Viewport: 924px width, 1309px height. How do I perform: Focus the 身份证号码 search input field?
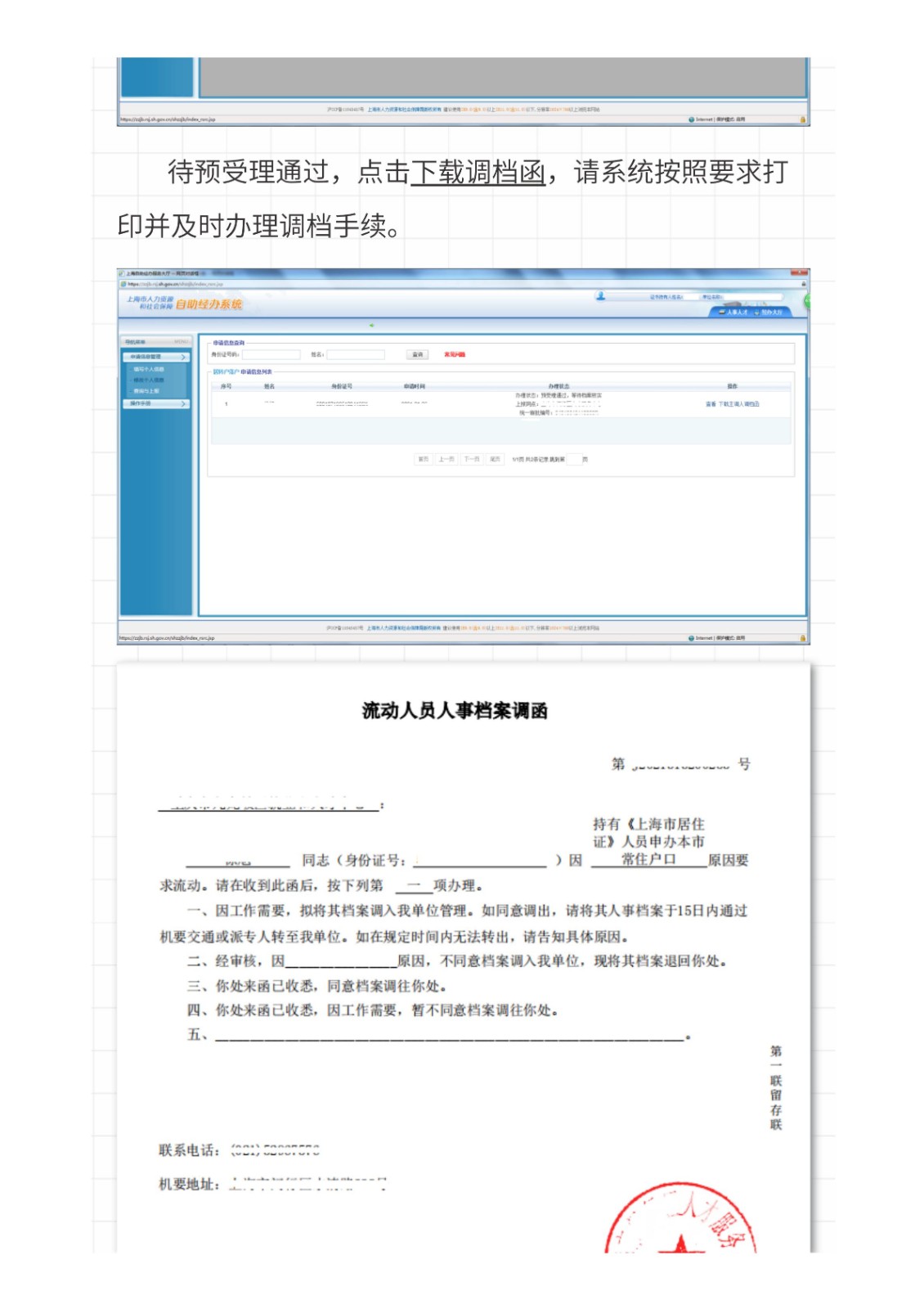tap(271, 355)
